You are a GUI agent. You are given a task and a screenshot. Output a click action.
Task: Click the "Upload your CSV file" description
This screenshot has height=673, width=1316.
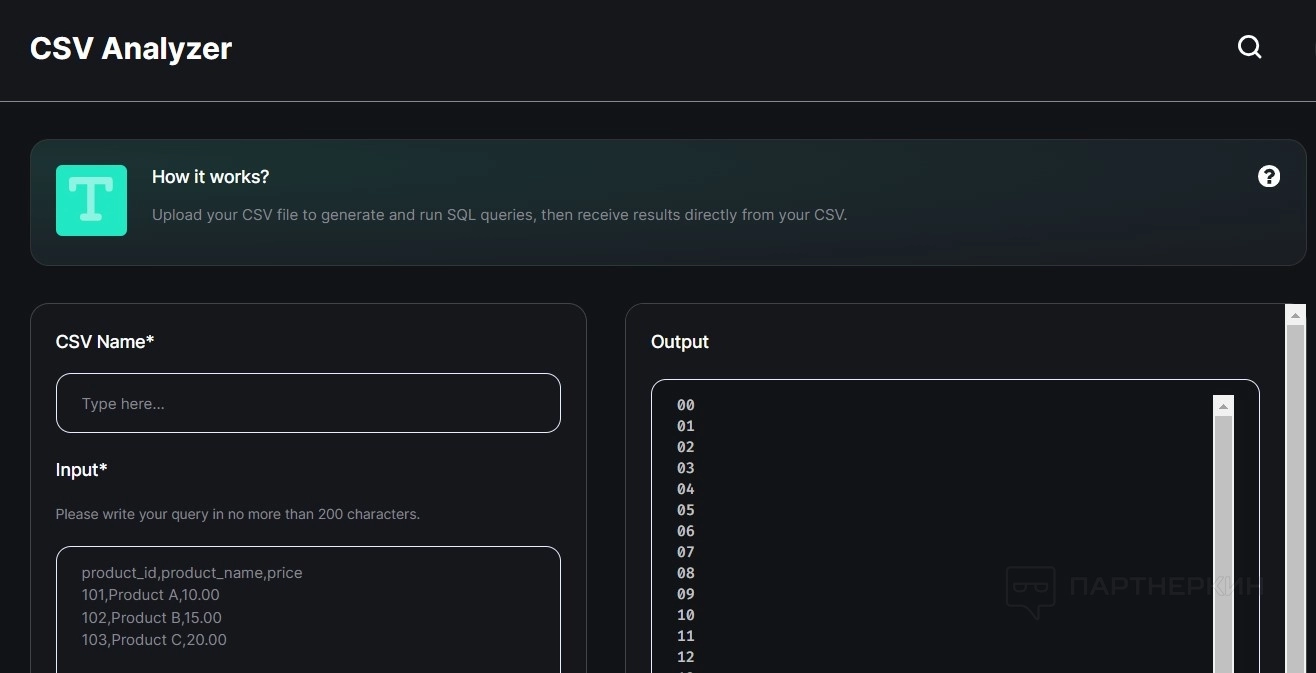coord(499,215)
